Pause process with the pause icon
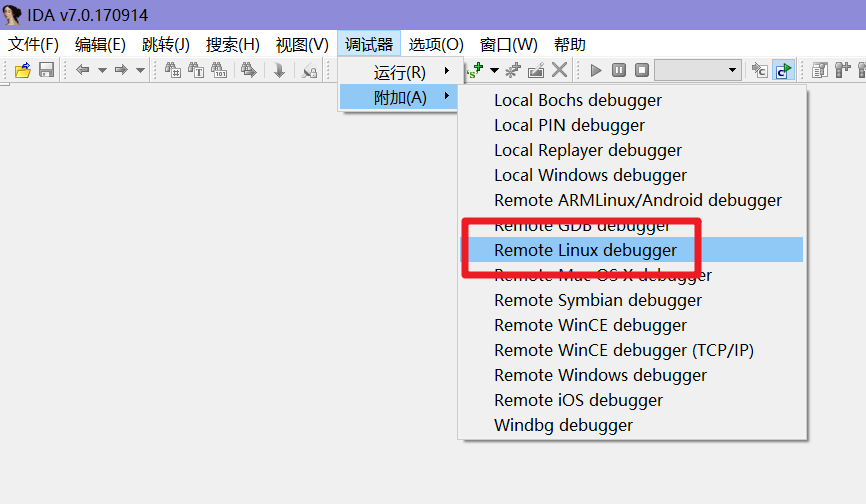866x504 pixels. tap(619, 70)
